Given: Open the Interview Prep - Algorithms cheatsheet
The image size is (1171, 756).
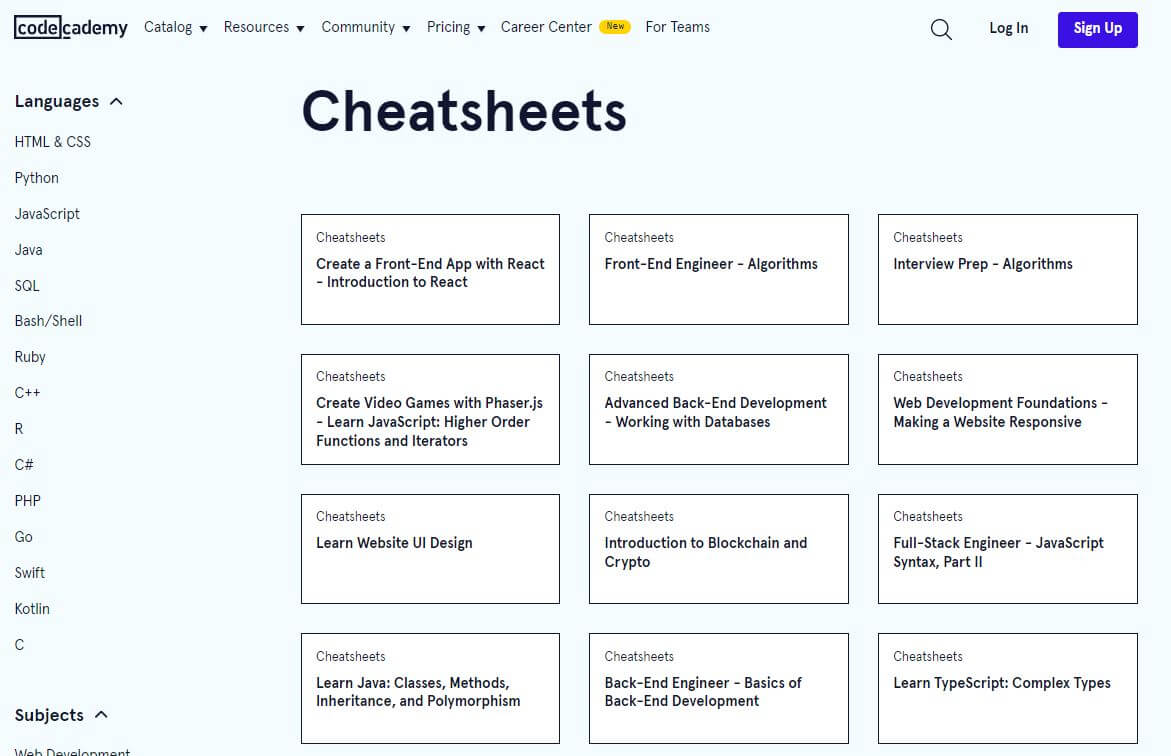Looking at the screenshot, I should point(1007,269).
